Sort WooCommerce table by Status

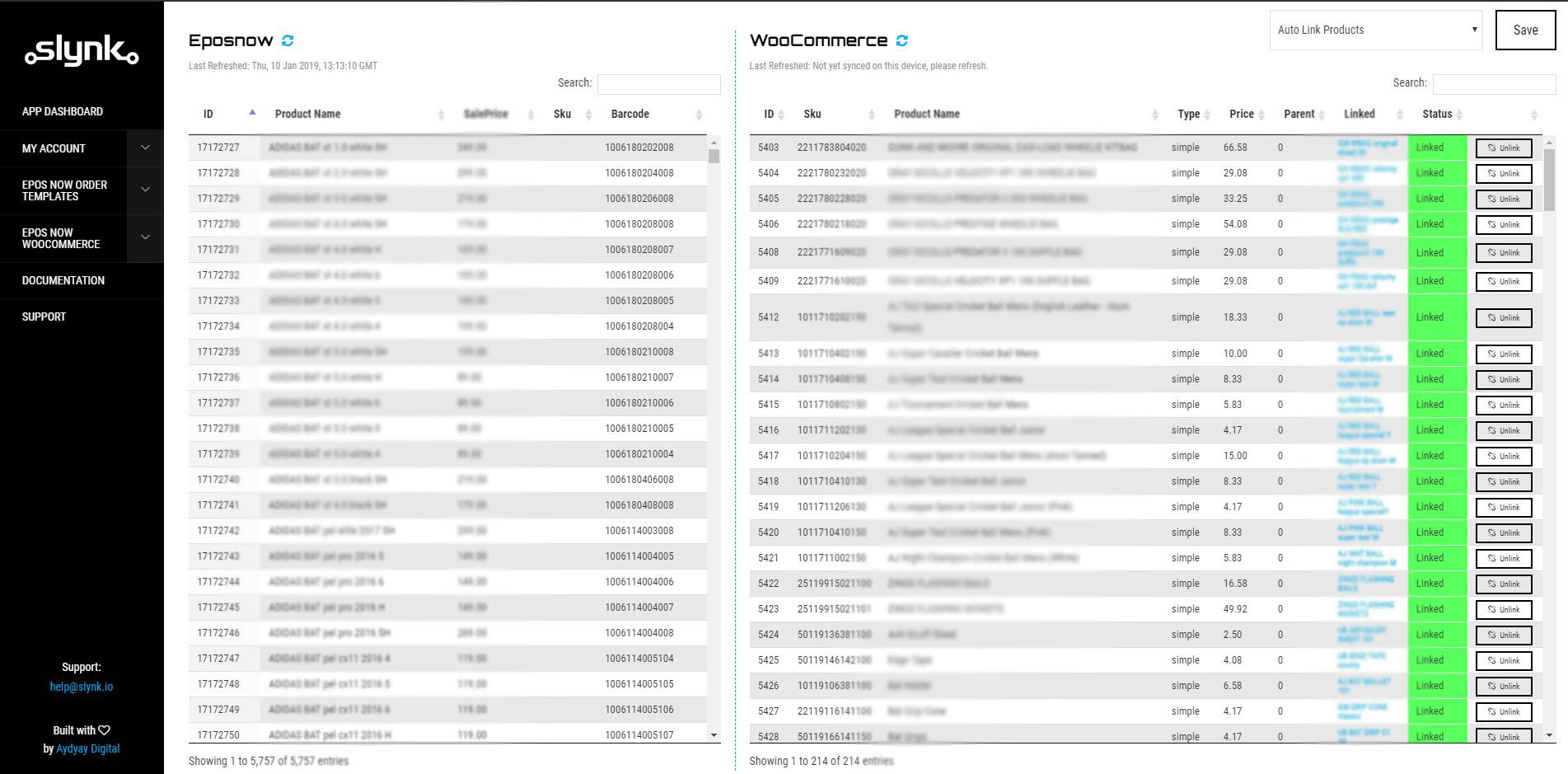pos(1437,114)
